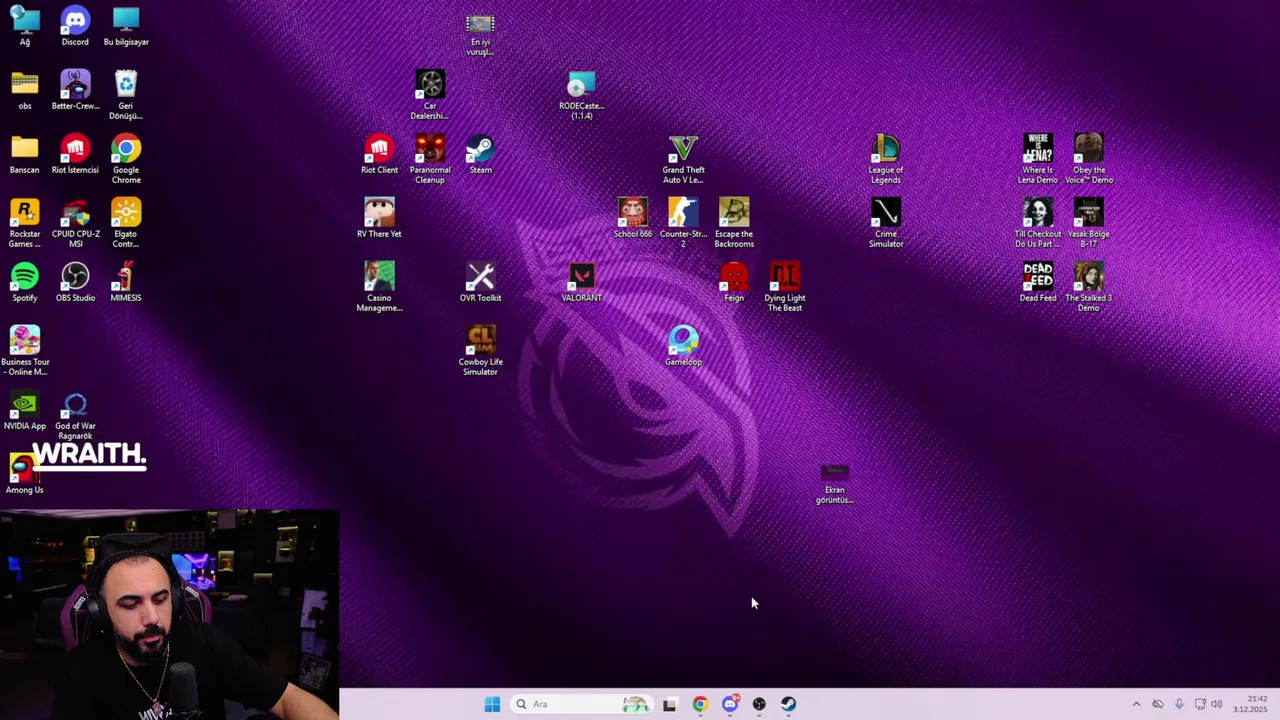The width and height of the screenshot is (1280, 720).
Task: Switch to Discord on the taskbar
Action: click(730, 704)
